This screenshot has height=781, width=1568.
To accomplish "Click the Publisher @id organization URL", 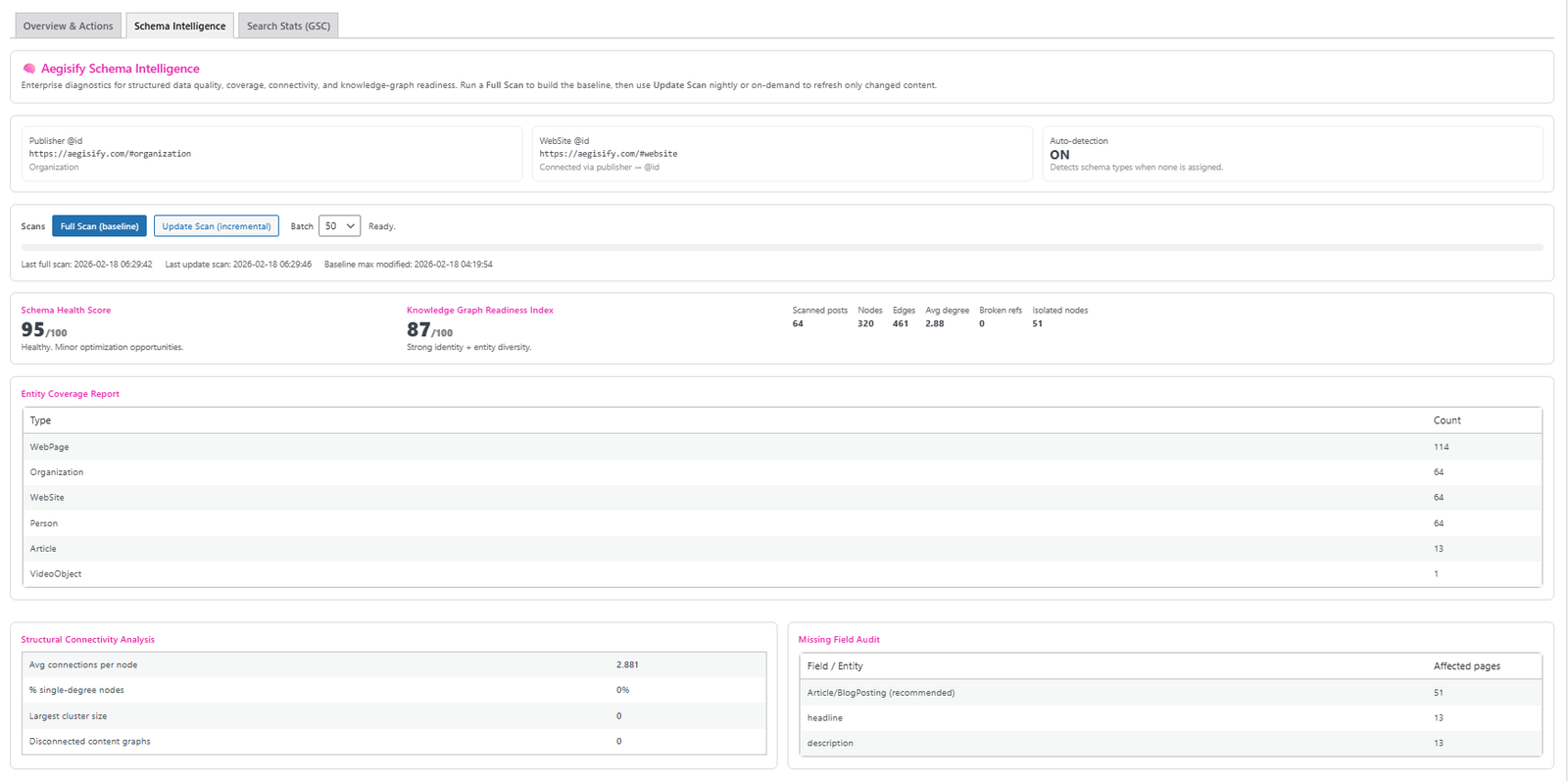I will [110, 154].
